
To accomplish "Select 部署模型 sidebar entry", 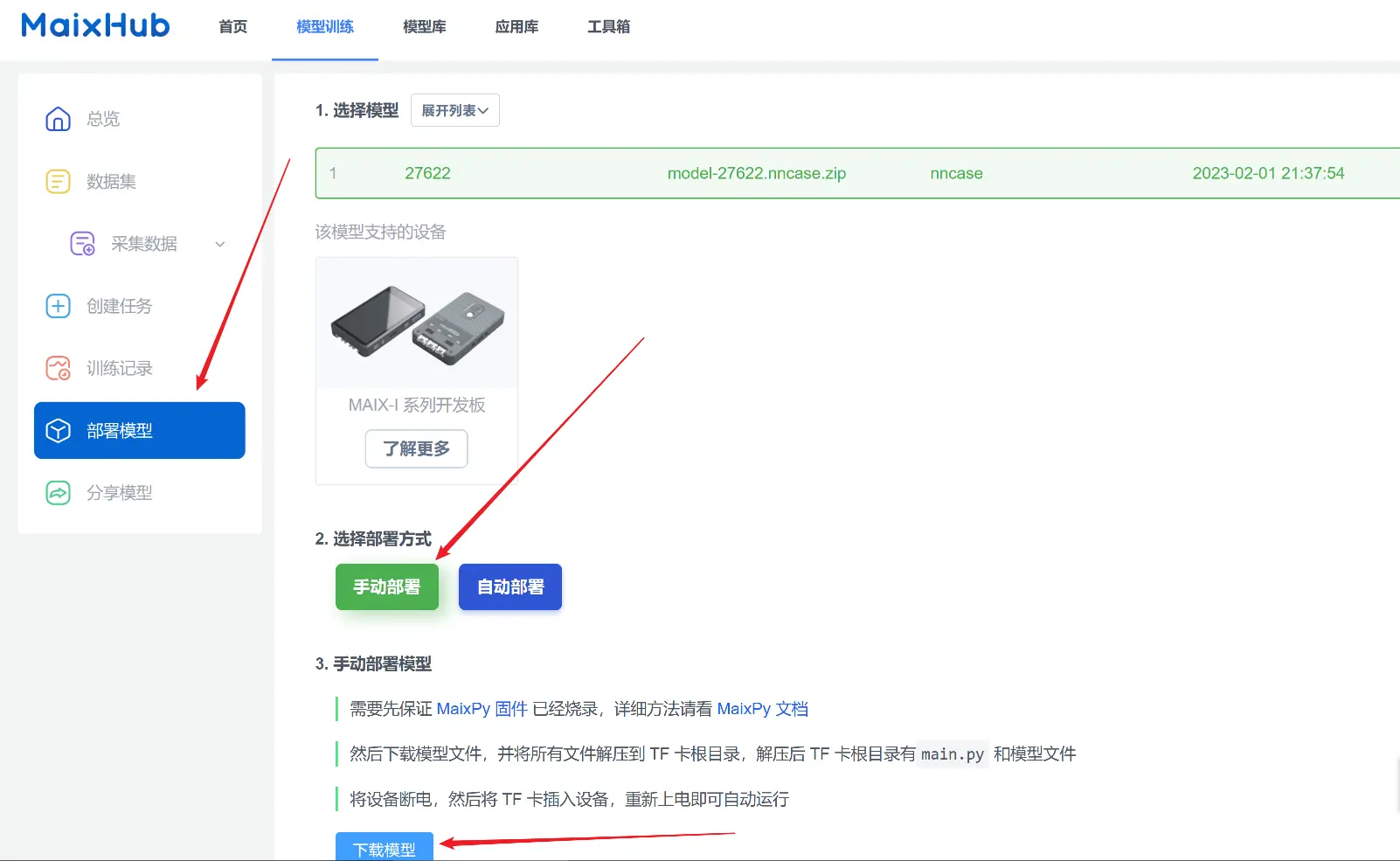I will coord(140,430).
